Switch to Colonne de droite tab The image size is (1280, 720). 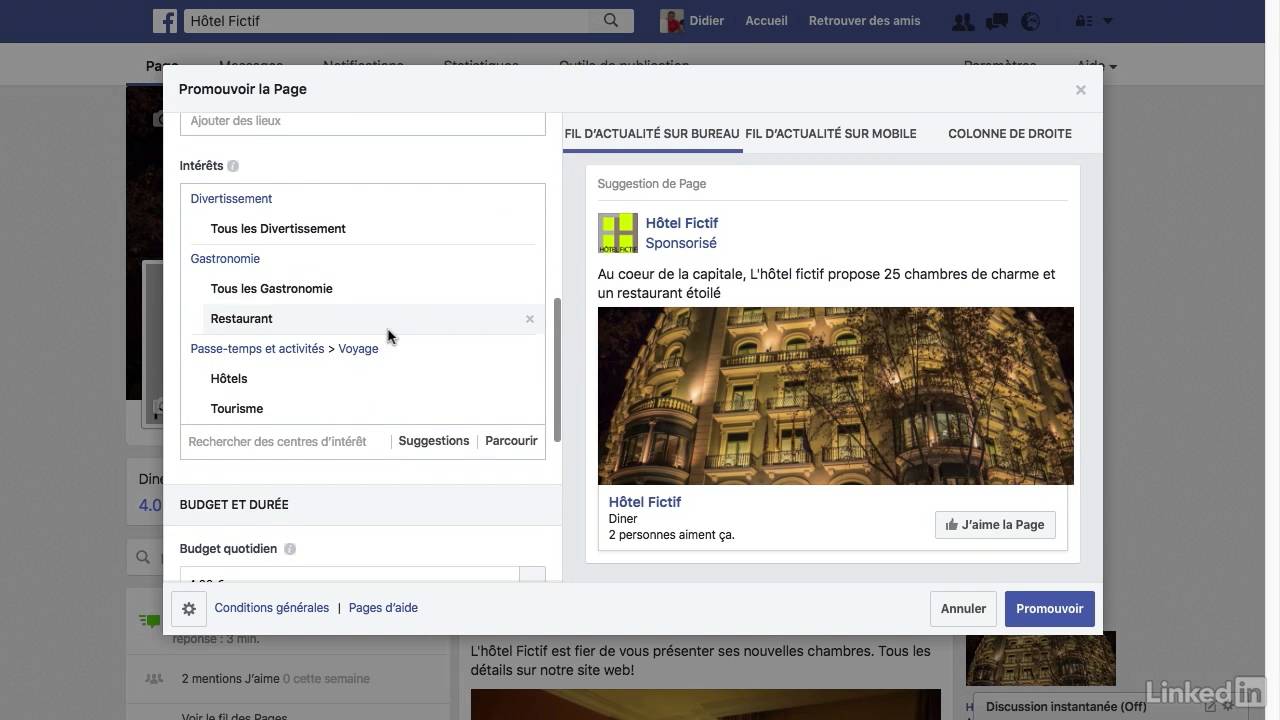pos(1010,133)
